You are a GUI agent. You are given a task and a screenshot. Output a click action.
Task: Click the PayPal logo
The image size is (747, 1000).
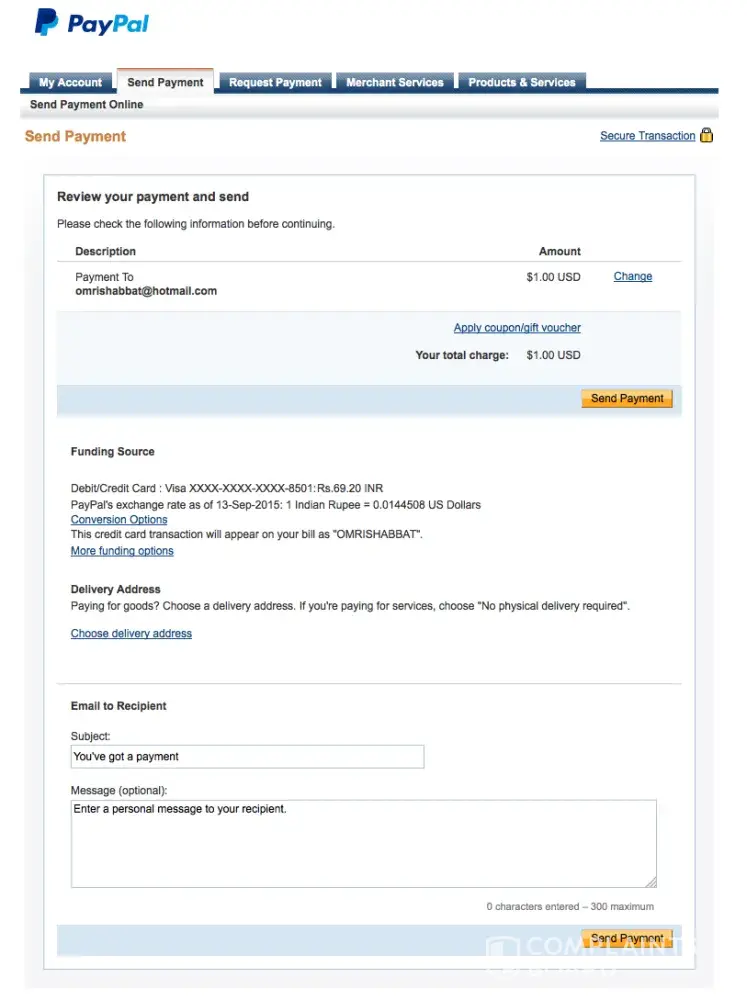click(x=92, y=23)
